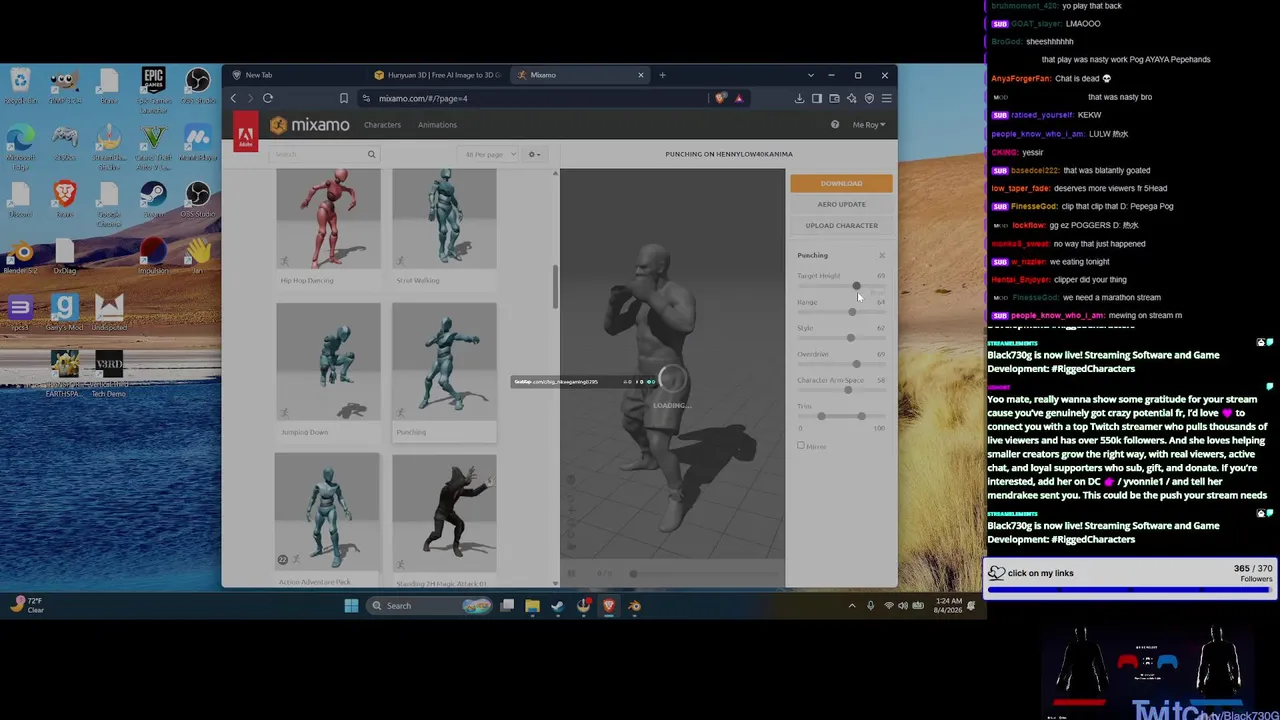
Task: Open the browser downloads icon
Action: click(x=800, y=98)
